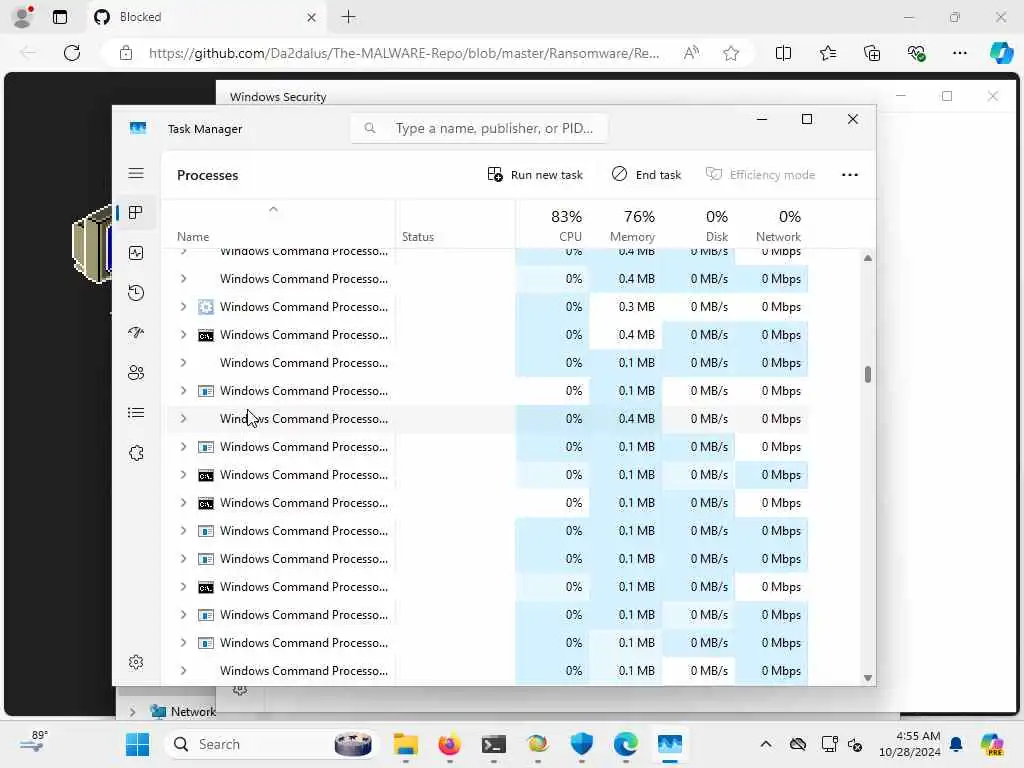This screenshot has height=768, width=1024.
Task: Sort processes by Name column
Action: pyautogui.click(x=278, y=225)
